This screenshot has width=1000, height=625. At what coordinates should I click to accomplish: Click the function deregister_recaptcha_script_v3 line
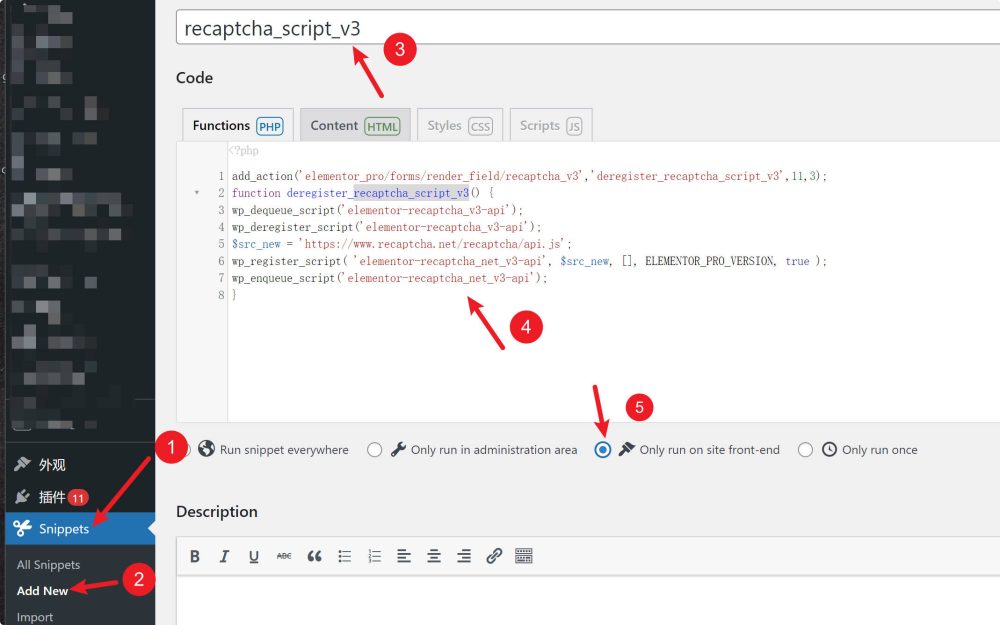[362, 193]
